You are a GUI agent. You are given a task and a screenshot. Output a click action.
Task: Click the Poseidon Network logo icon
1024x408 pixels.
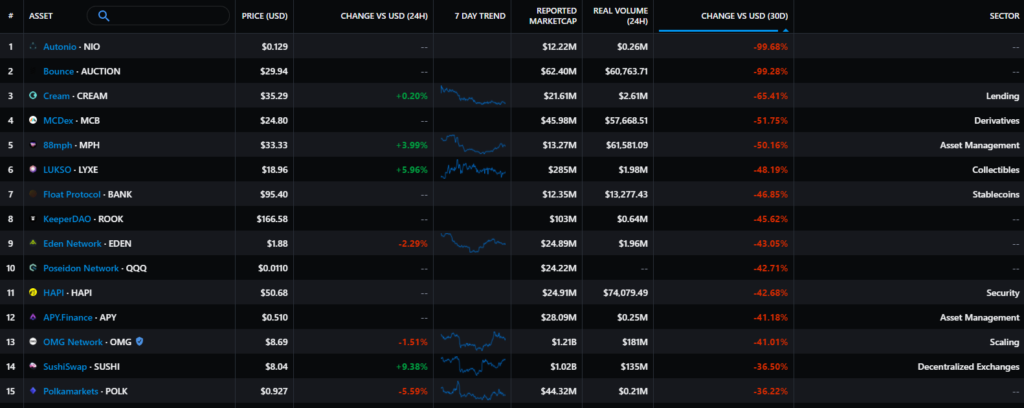(33, 268)
